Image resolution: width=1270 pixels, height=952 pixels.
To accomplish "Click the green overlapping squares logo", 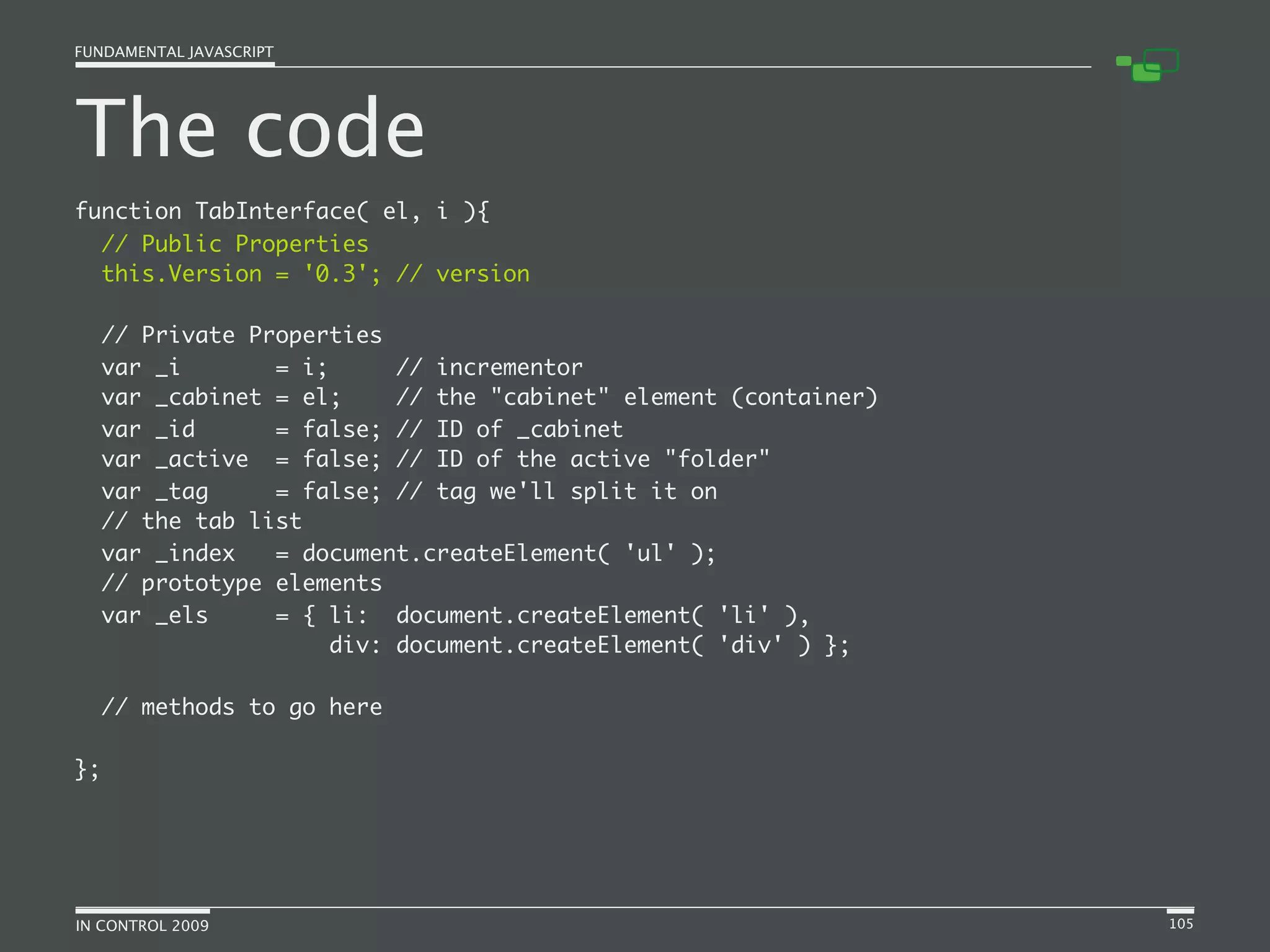I will coord(1148,65).
